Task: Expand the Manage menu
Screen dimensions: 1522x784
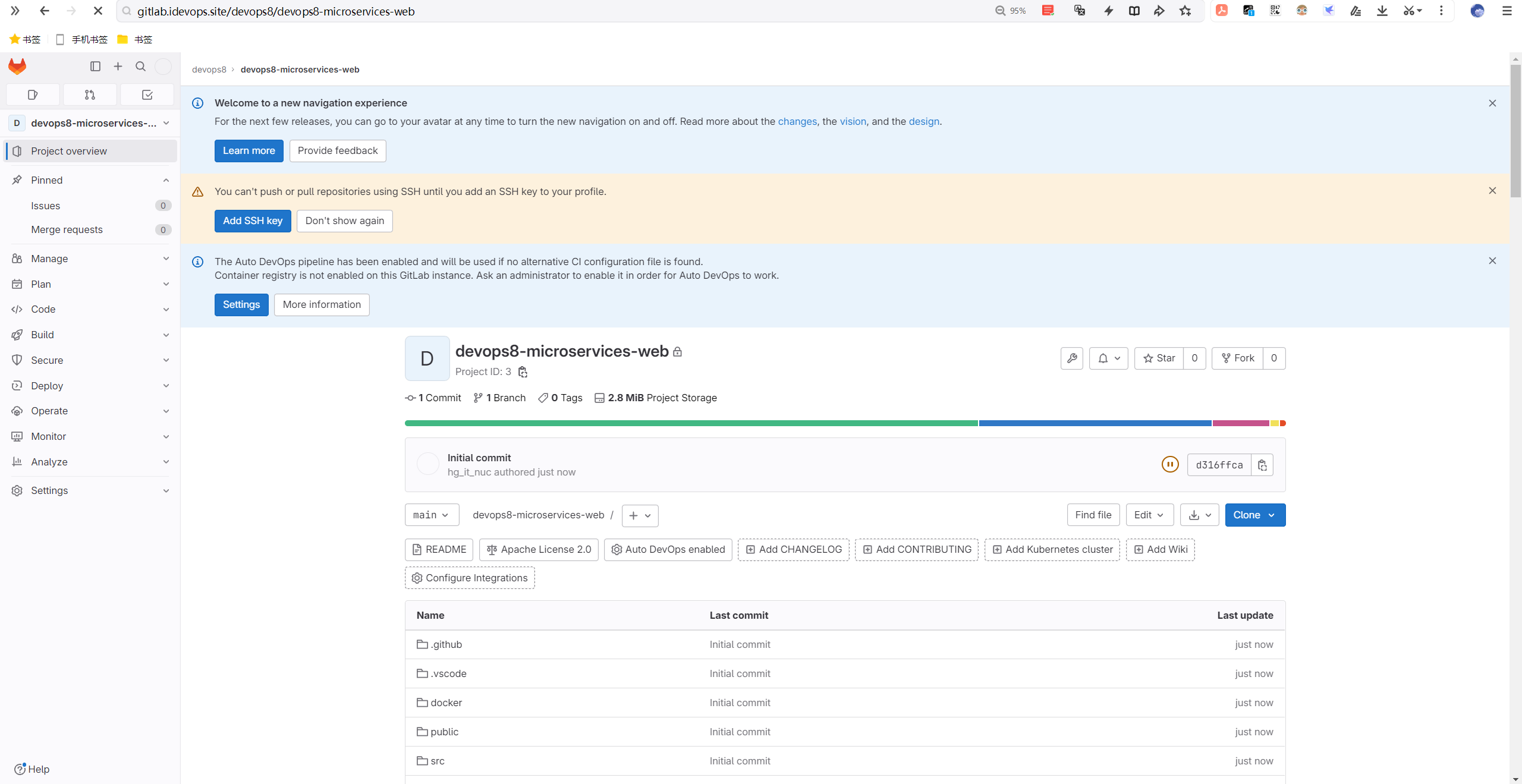Action: [91, 259]
